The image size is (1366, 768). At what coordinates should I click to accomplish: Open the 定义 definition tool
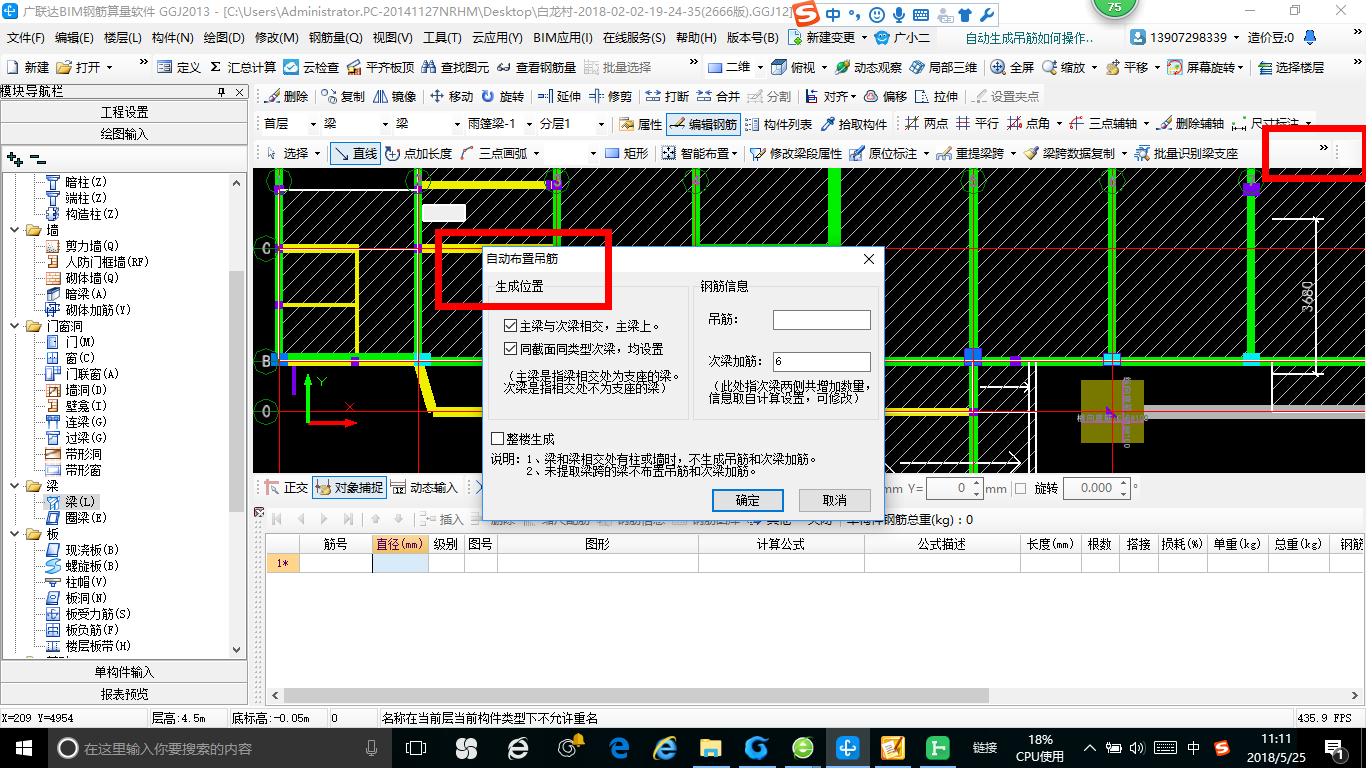[x=179, y=67]
